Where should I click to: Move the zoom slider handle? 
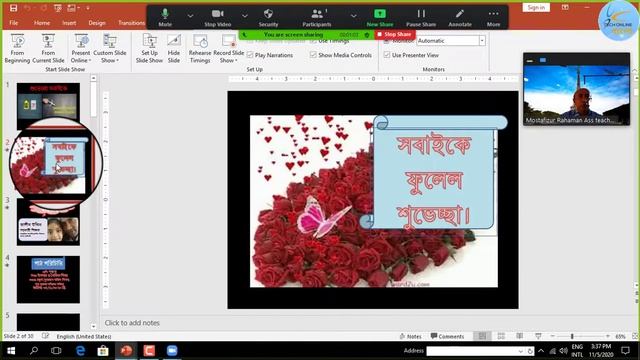(x=572, y=336)
